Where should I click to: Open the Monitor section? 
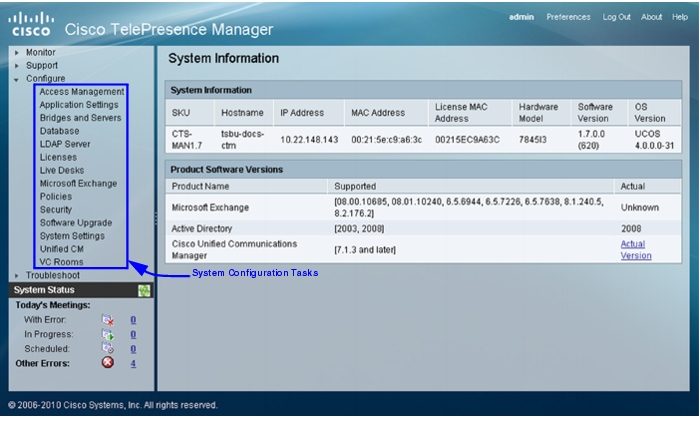click(x=41, y=52)
